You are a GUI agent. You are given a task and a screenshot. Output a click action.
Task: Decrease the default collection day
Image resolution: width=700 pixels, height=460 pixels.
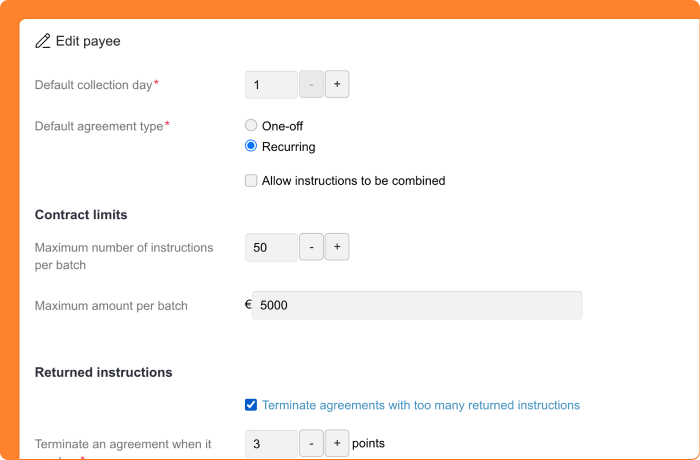311,85
